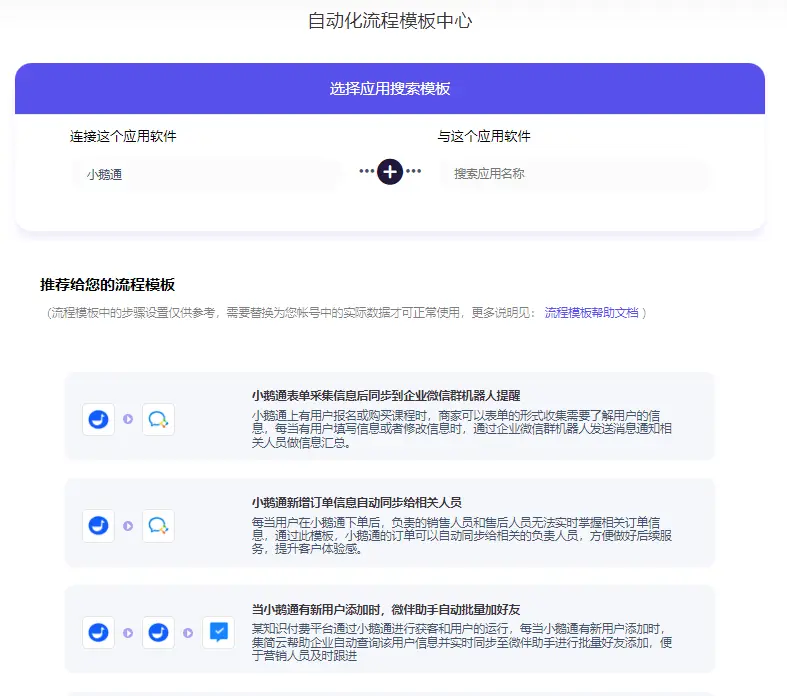Click 企业微信 robot icon in 新增订单信息 template card
This screenshot has width=787, height=696.
coord(158,526)
